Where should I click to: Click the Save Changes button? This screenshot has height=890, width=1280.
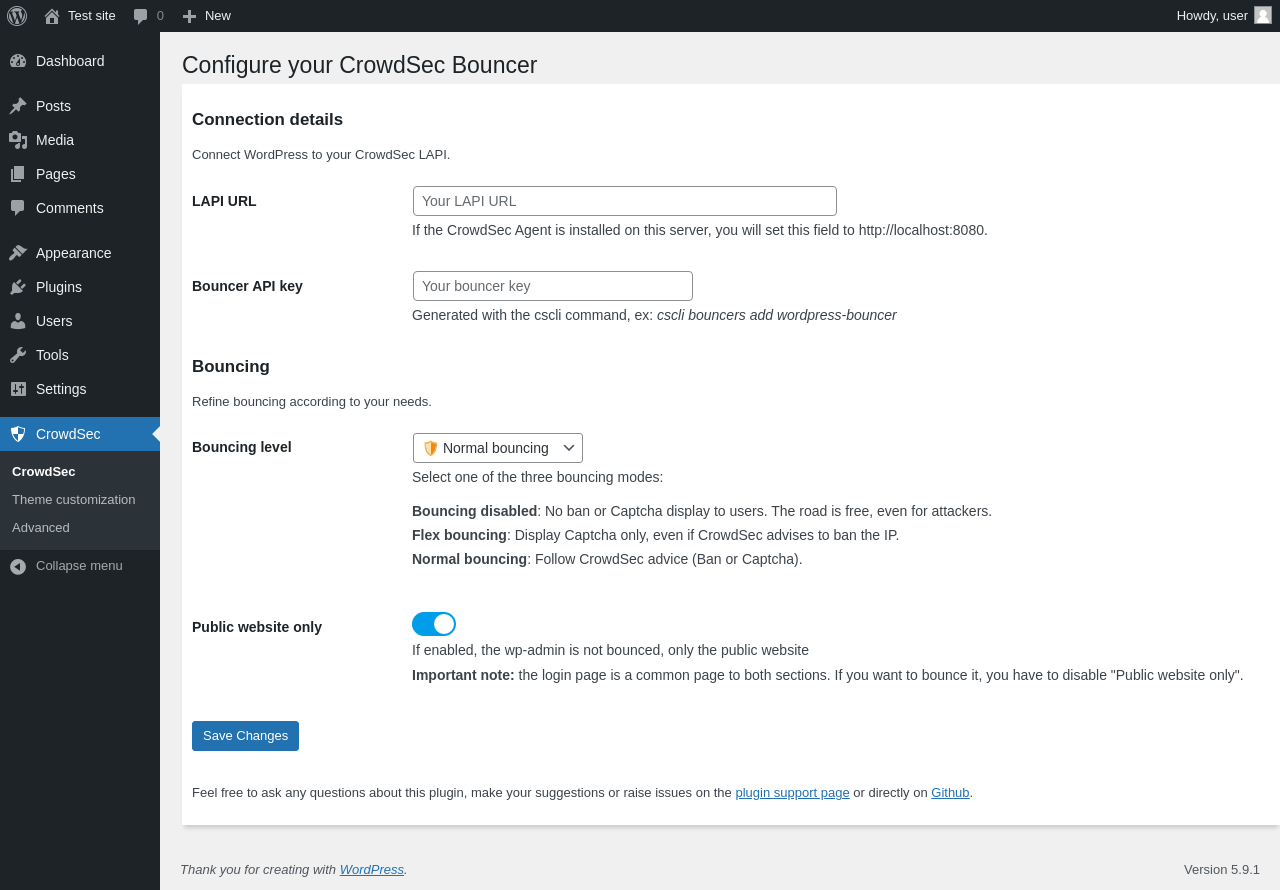(x=245, y=736)
